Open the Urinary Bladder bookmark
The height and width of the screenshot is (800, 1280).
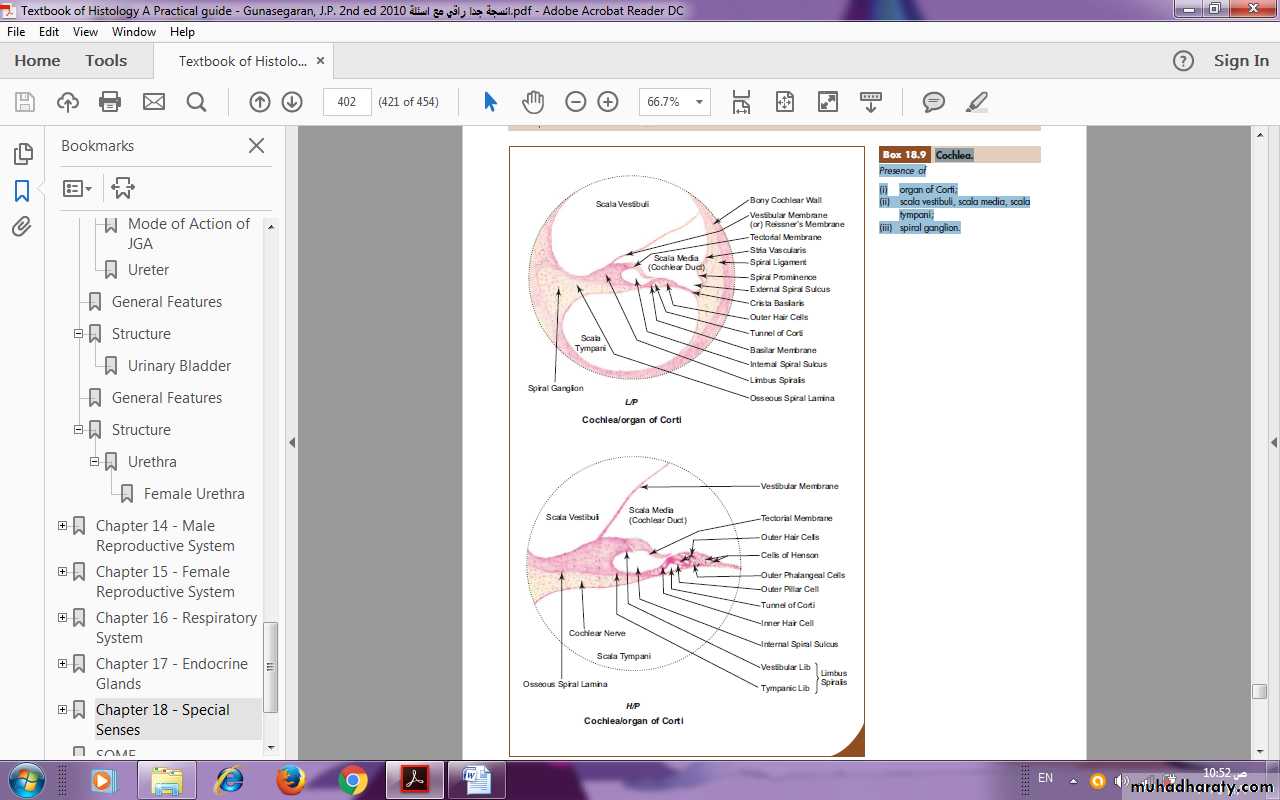click(179, 366)
